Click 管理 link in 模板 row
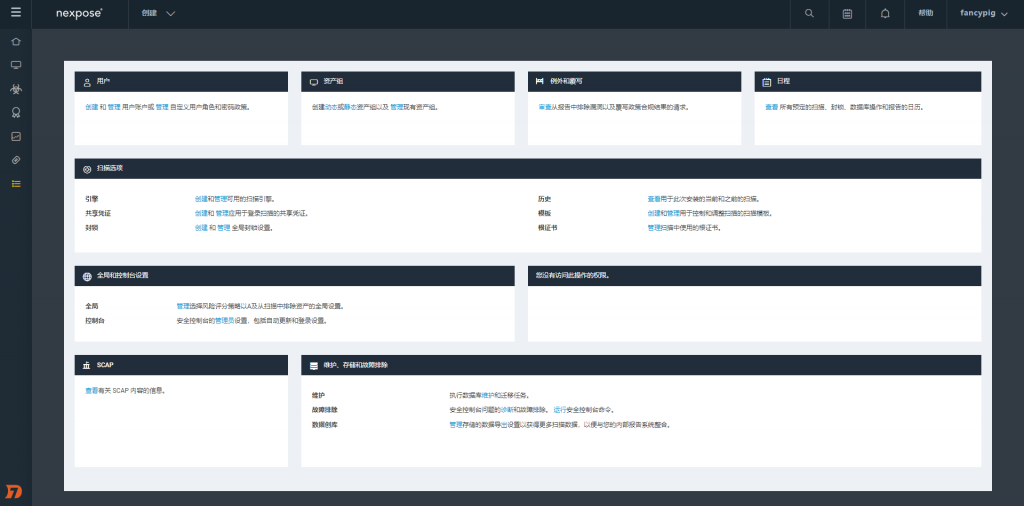1024x506 pixels. click(673, 213)
